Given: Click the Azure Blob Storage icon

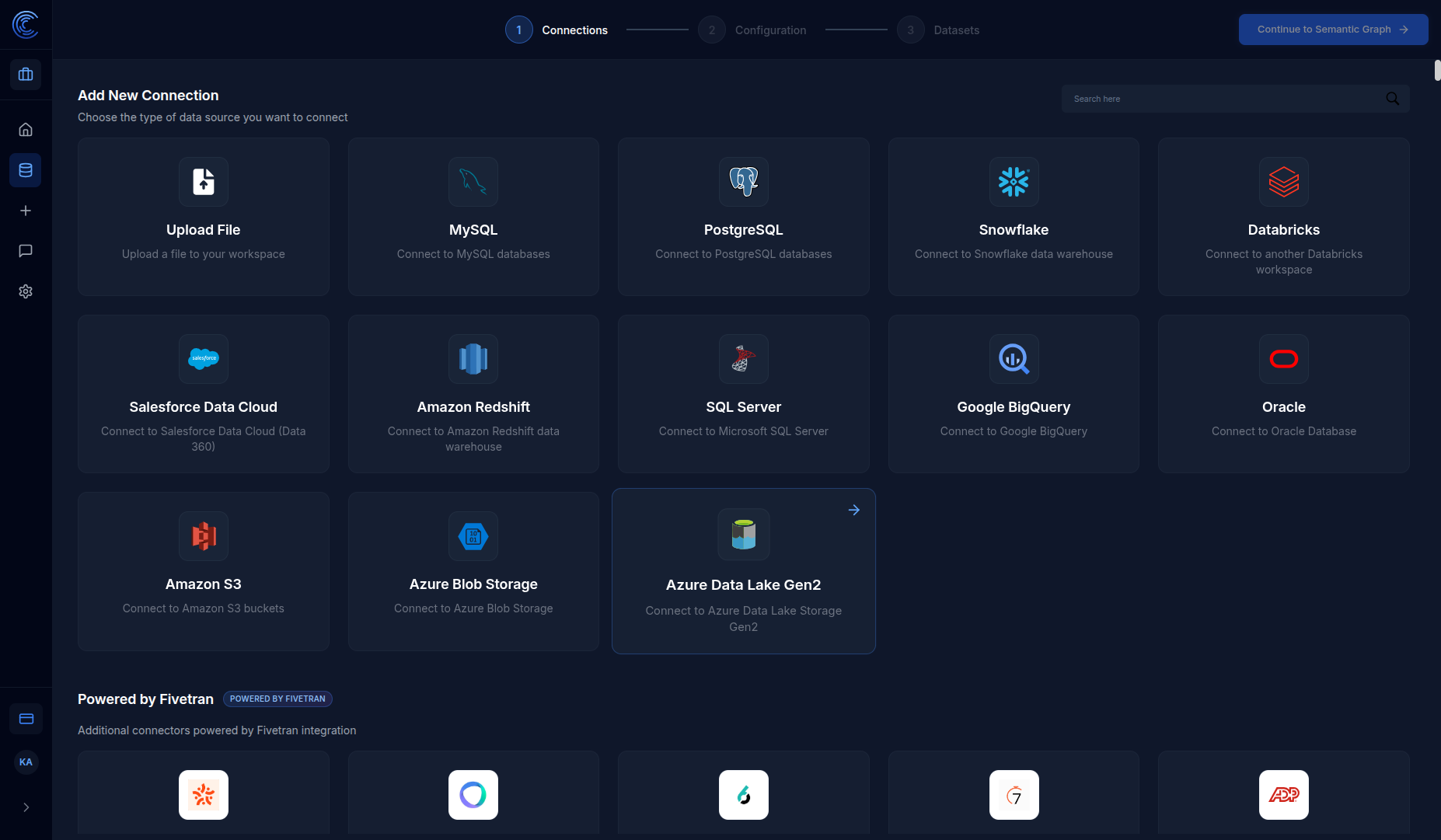Looking at the screenshot, I should click(x=473, y=536).
